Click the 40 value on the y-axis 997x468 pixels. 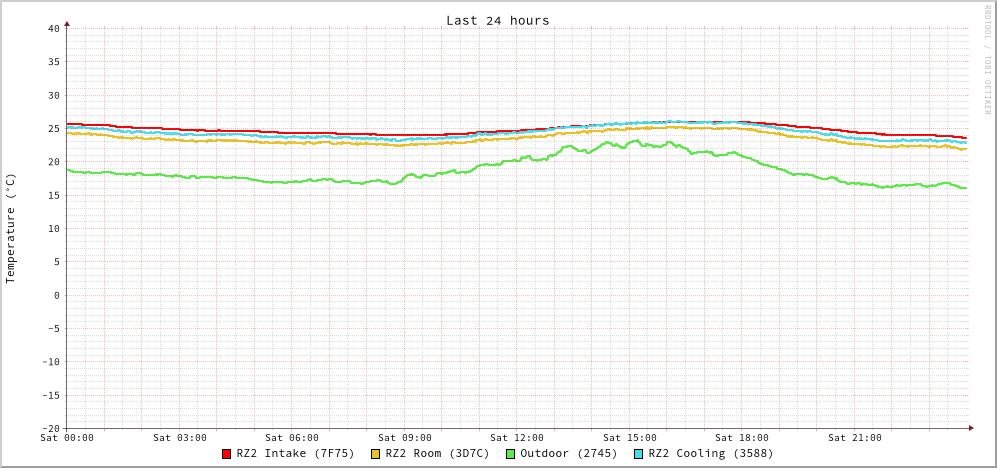coord(53,28)
